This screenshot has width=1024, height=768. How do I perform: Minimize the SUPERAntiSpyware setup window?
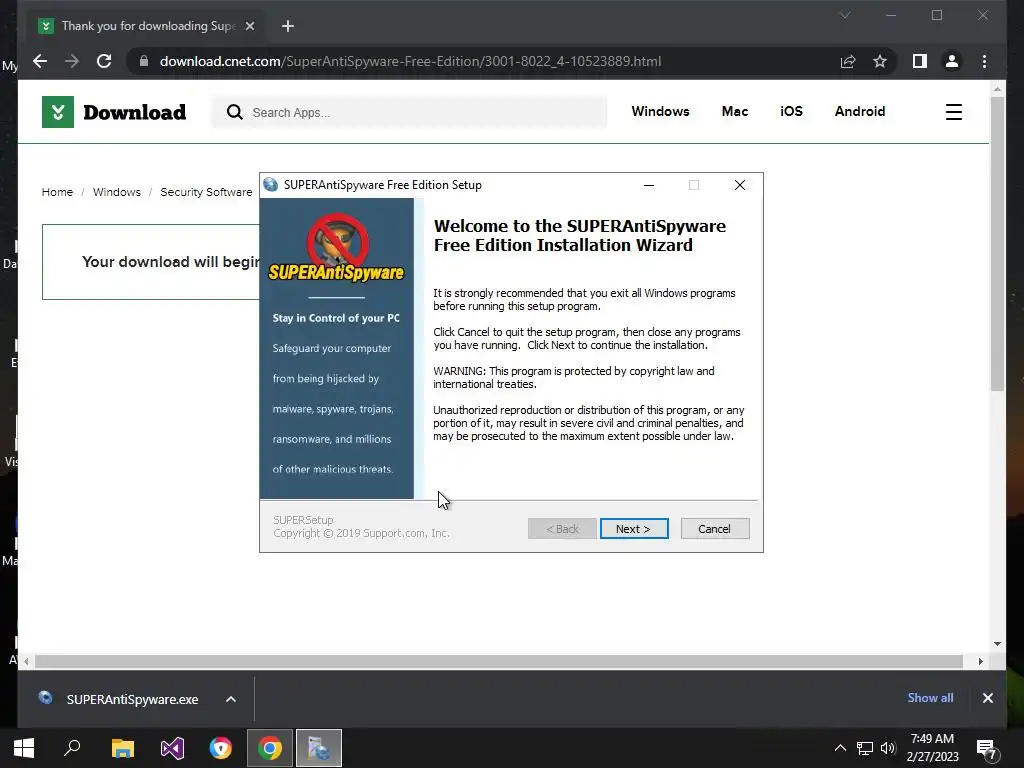coord(648,185)
